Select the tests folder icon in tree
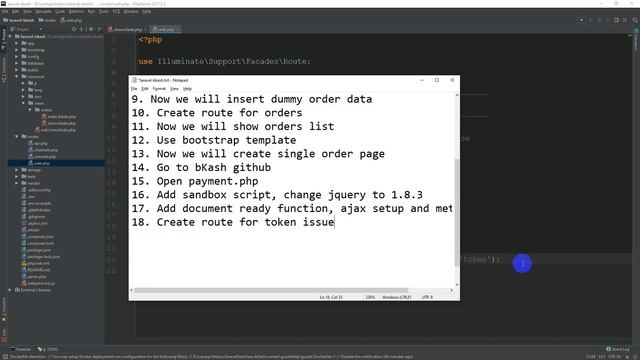 24,176
